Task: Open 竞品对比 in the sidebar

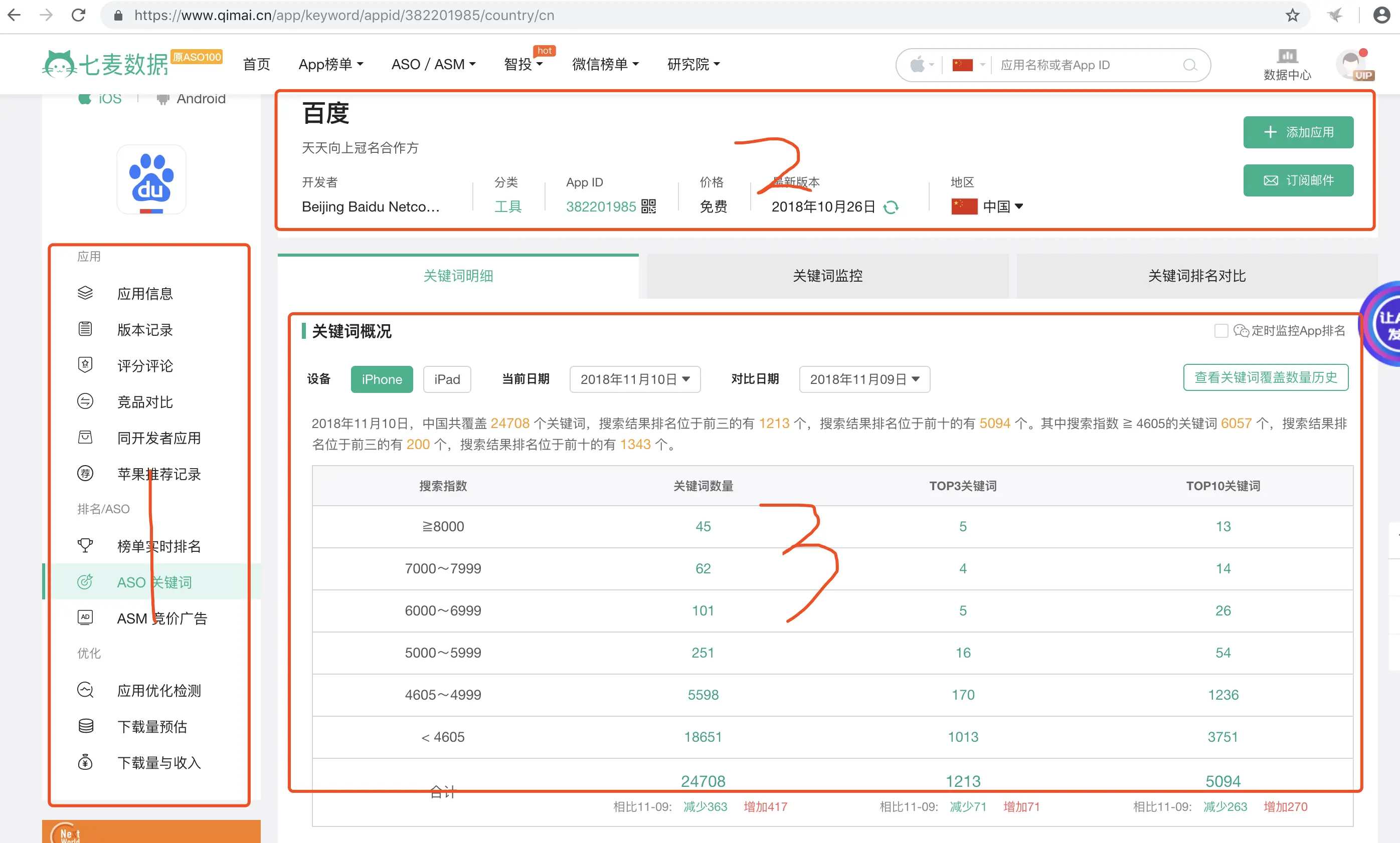Action: tap(145, 402)
